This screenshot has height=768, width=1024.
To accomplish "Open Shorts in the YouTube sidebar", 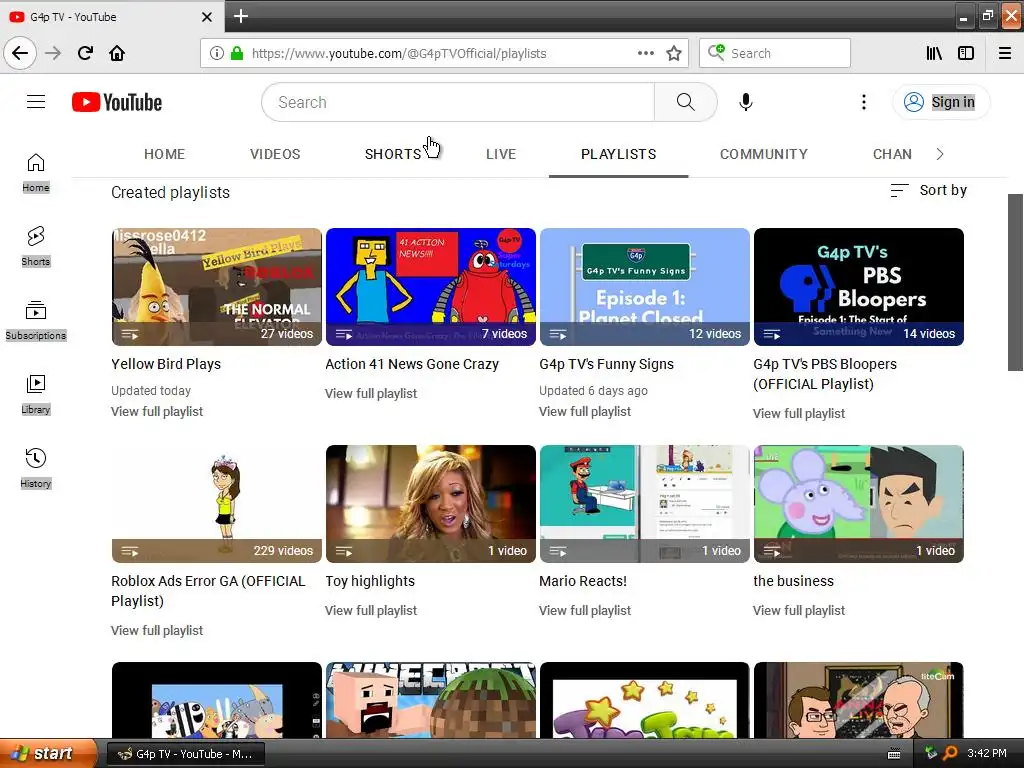I will 36,246.
